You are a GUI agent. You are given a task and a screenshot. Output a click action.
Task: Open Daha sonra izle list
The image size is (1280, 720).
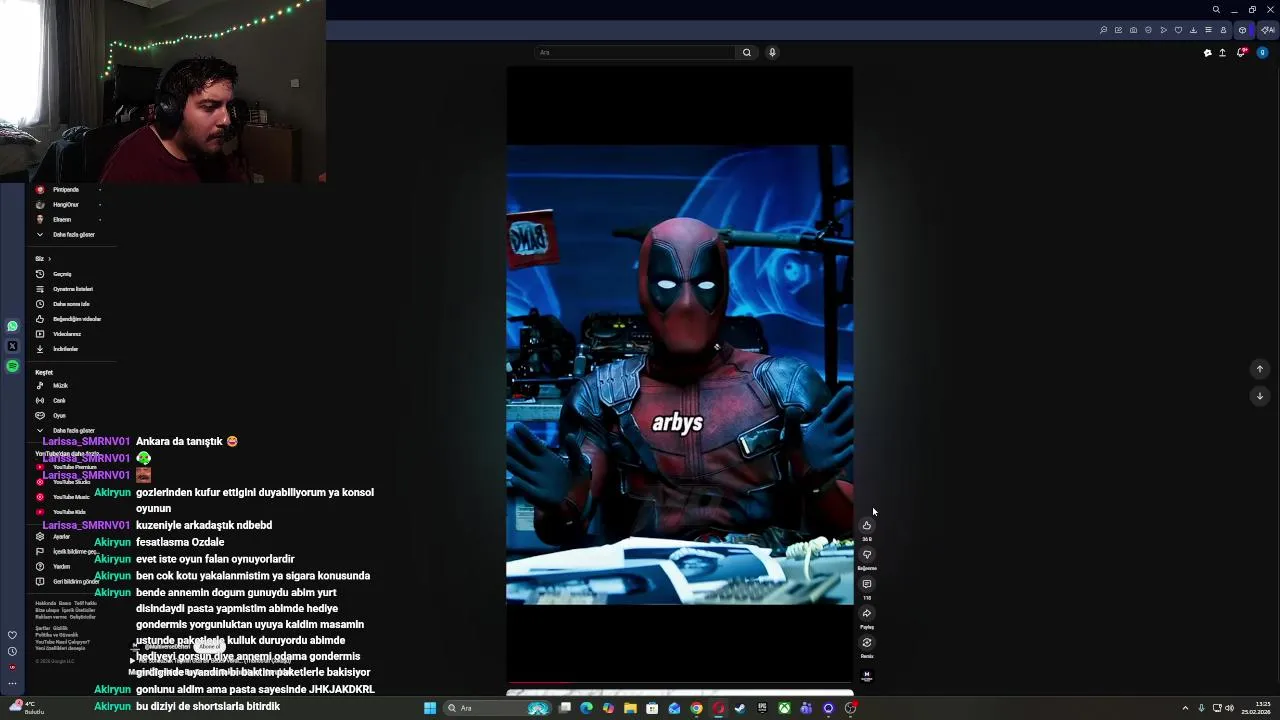point(70,304)
